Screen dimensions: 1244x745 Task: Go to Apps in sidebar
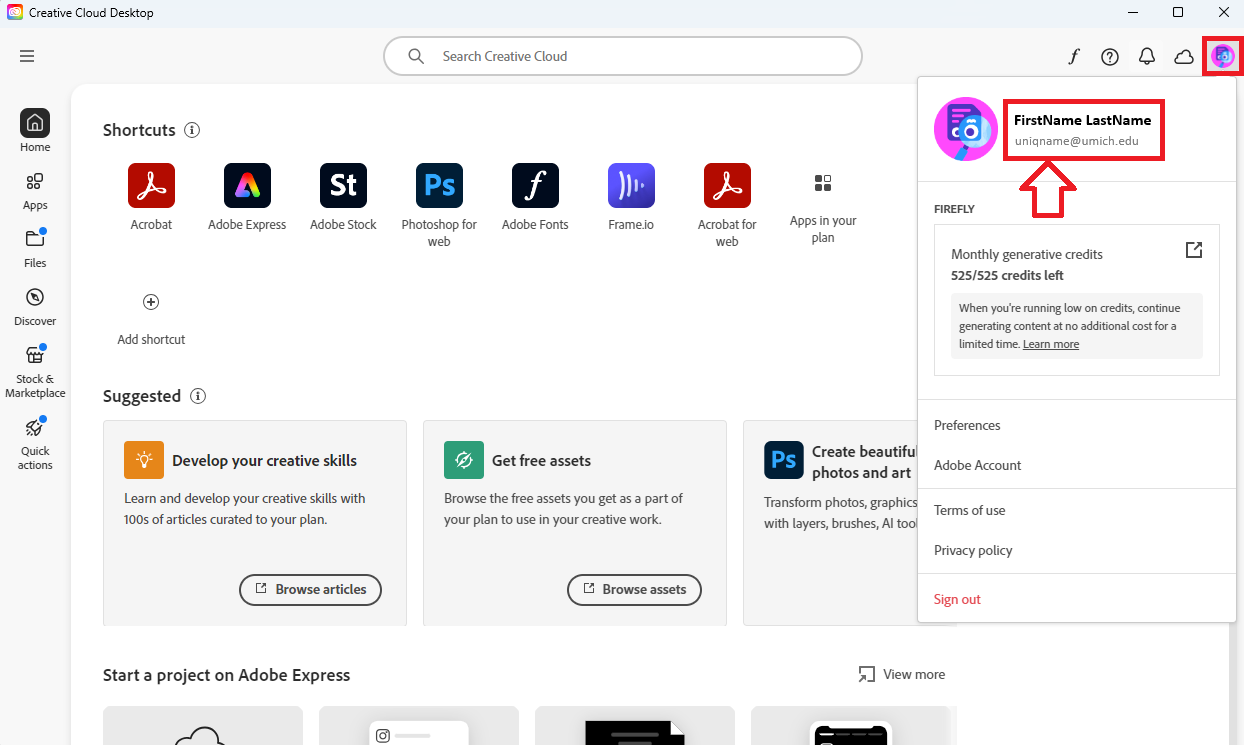coord(35,190)
